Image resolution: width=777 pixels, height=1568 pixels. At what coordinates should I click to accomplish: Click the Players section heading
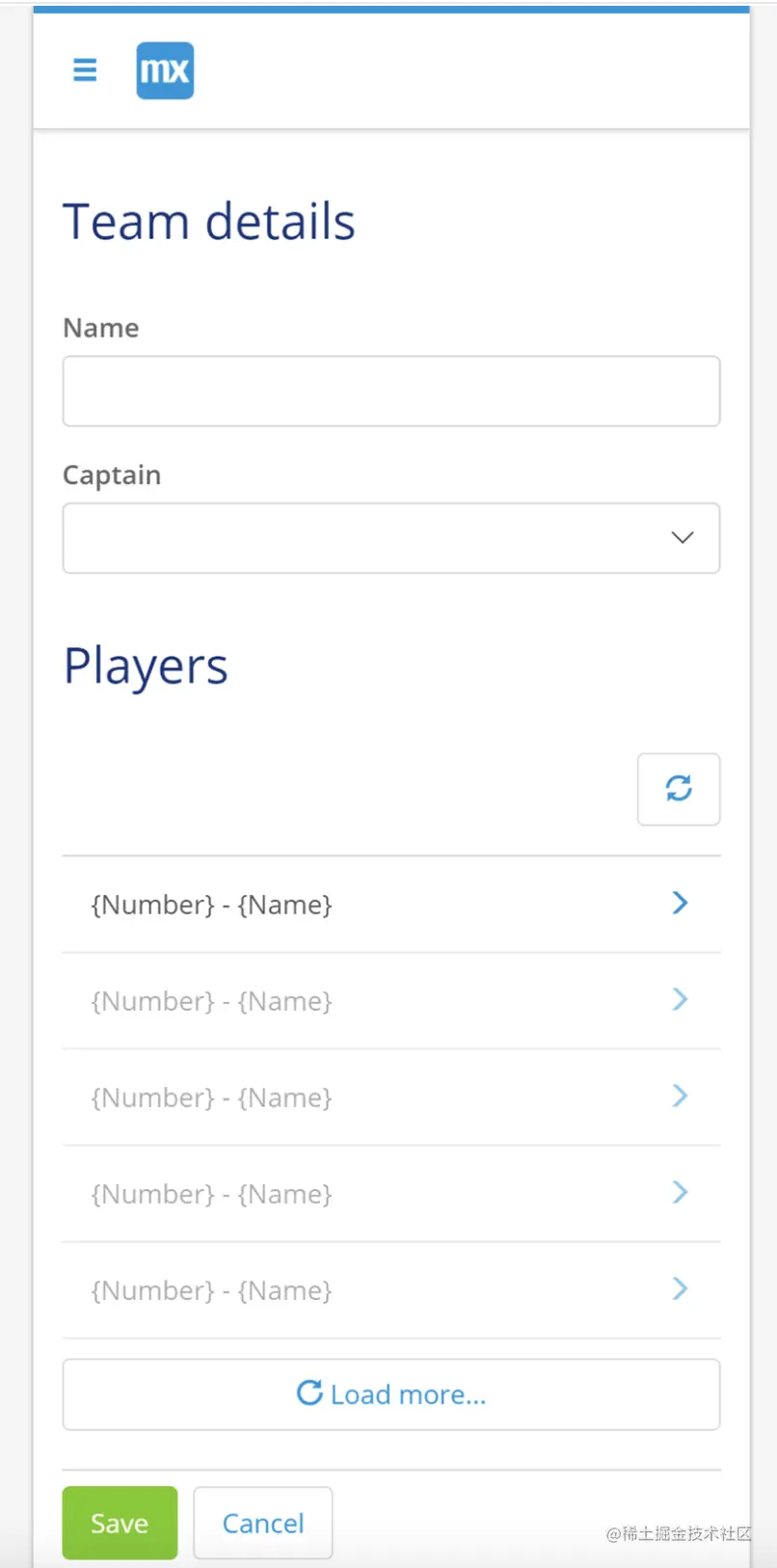coord(146,666)
